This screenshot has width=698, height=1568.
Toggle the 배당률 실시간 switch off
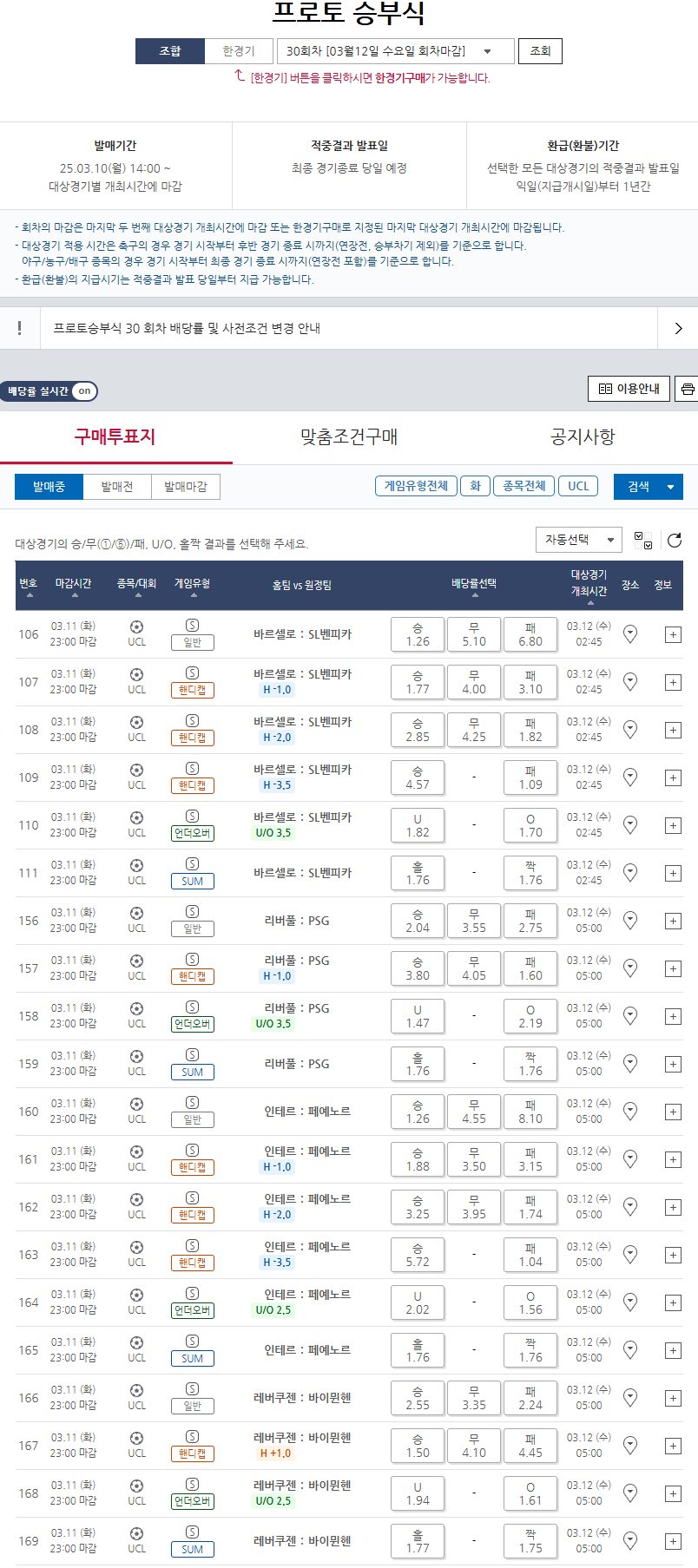point(83,391)
